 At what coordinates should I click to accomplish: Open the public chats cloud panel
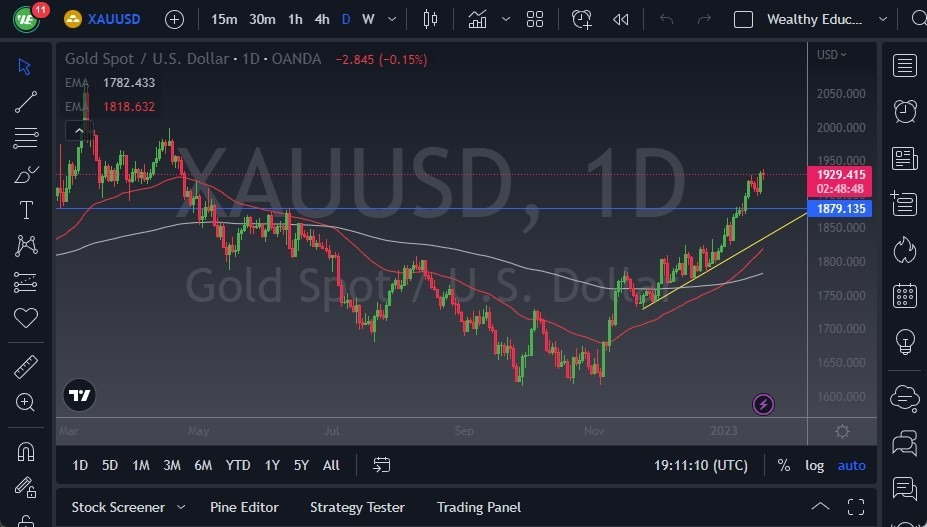coord(905,397)
